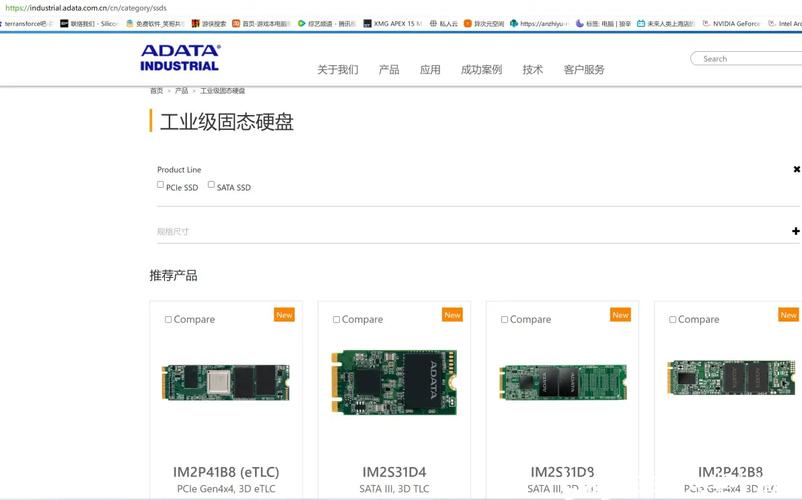Click the New badge on IM2P41B8 card

pos(284,315)
